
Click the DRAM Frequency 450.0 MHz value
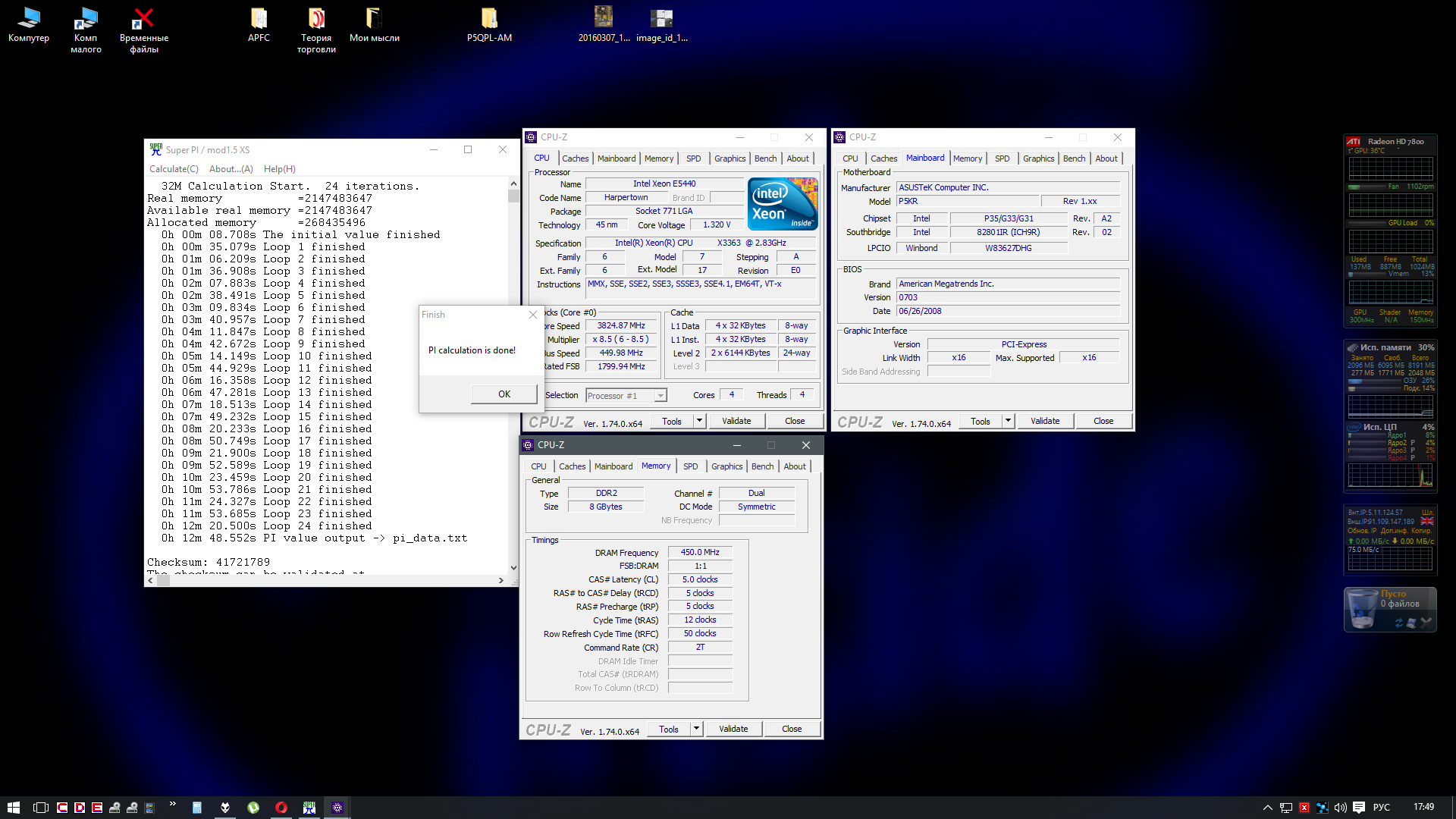(x=700, y=552)
